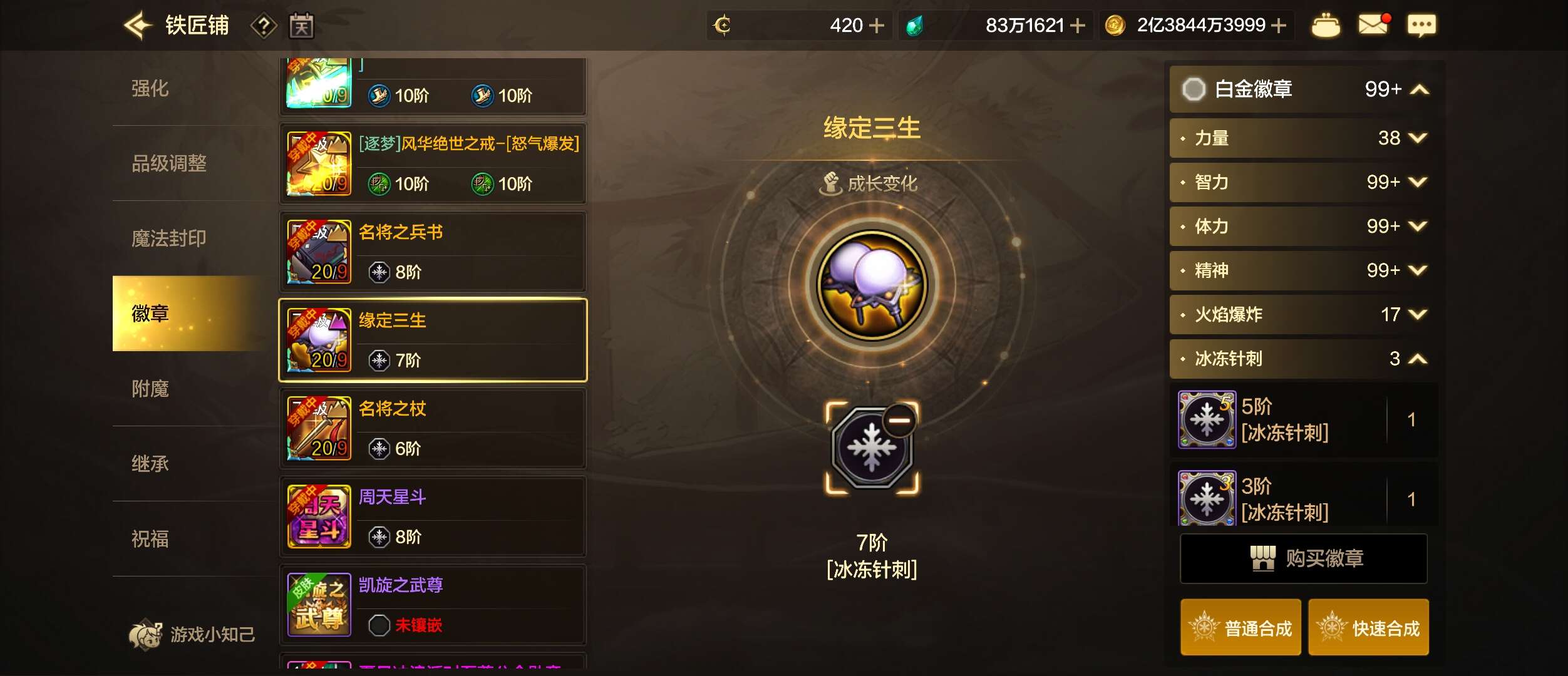Expand the 力量 emblem category
This screenshot has width=1568, height=676.
click(x=1304, y=138)
